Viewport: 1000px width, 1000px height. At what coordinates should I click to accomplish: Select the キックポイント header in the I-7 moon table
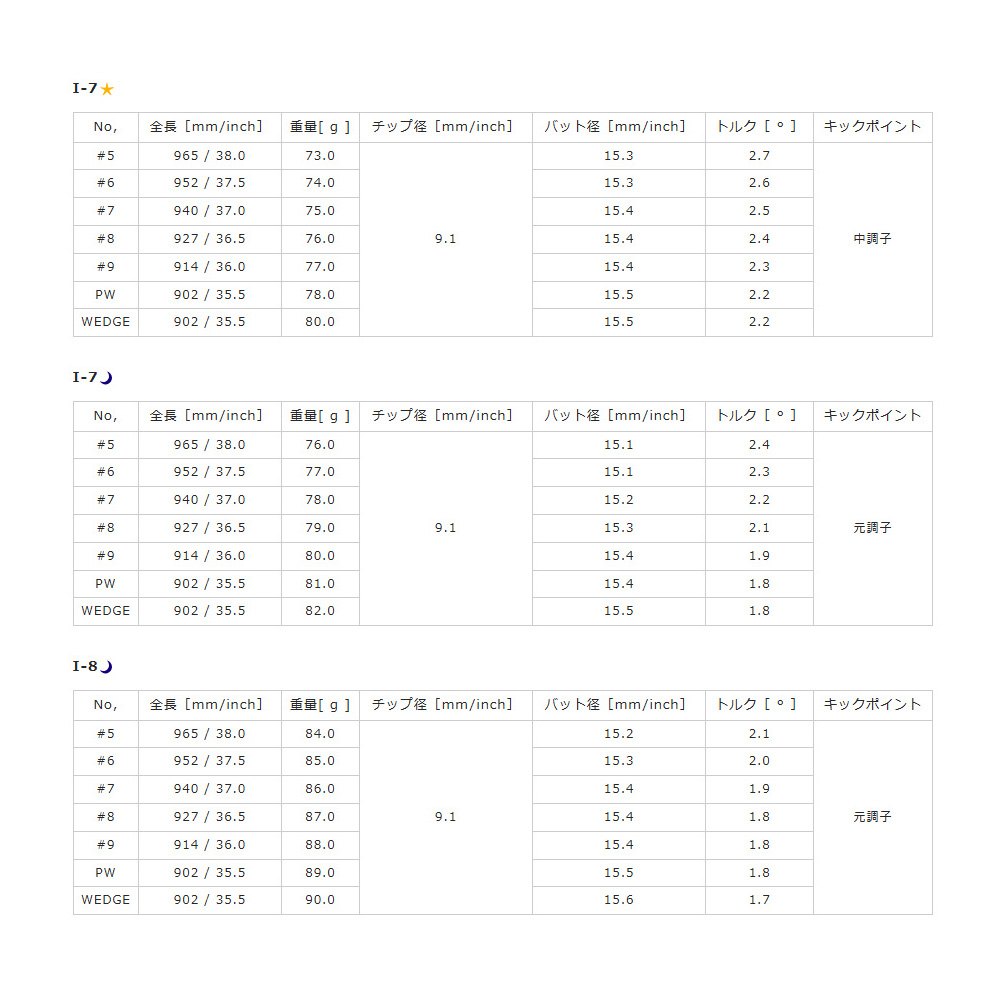tap(872, 416)
